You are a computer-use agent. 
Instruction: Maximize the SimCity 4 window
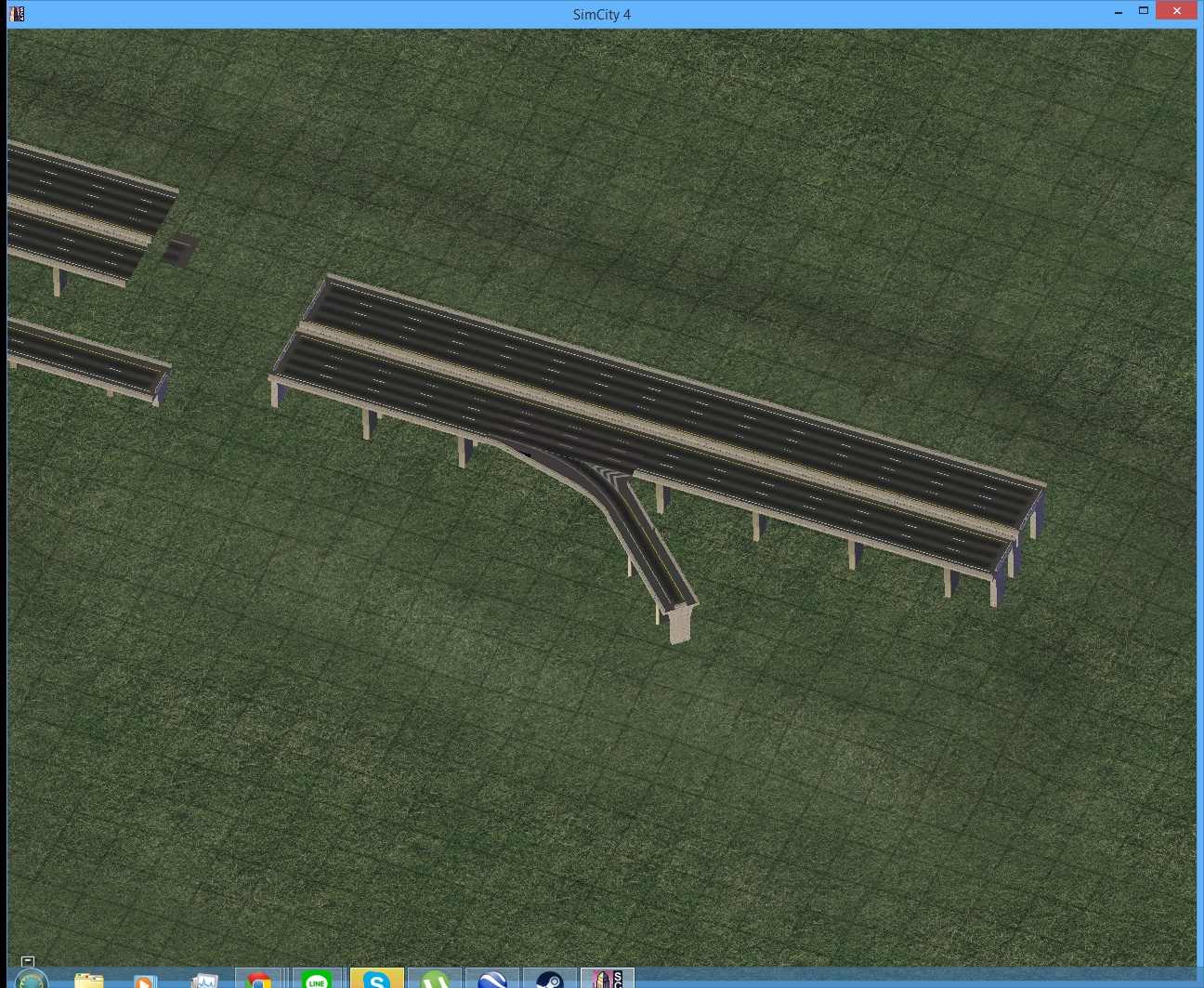pyautogui.click(x=1144, y=12)
